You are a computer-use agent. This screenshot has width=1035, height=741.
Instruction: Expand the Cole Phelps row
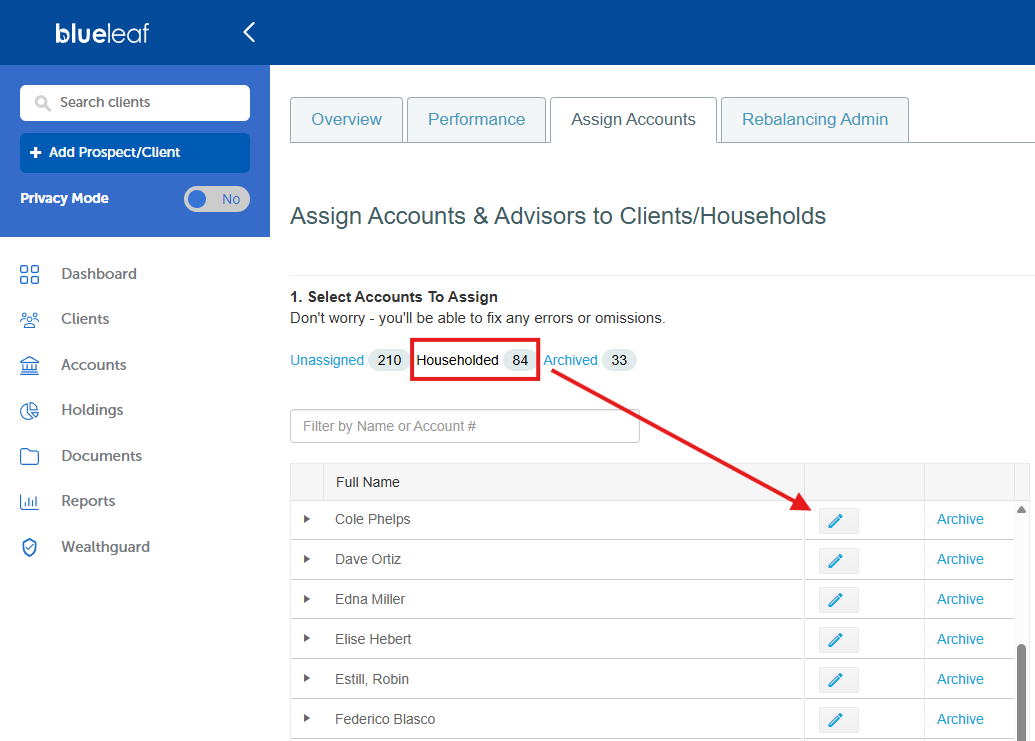click(307, 519)
